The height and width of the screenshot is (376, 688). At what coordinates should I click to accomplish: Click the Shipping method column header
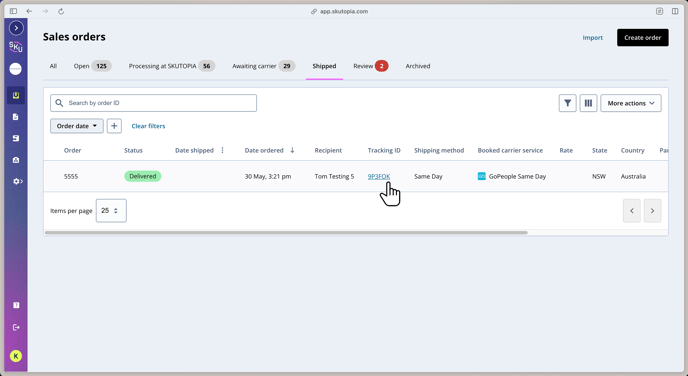[439, 150]
